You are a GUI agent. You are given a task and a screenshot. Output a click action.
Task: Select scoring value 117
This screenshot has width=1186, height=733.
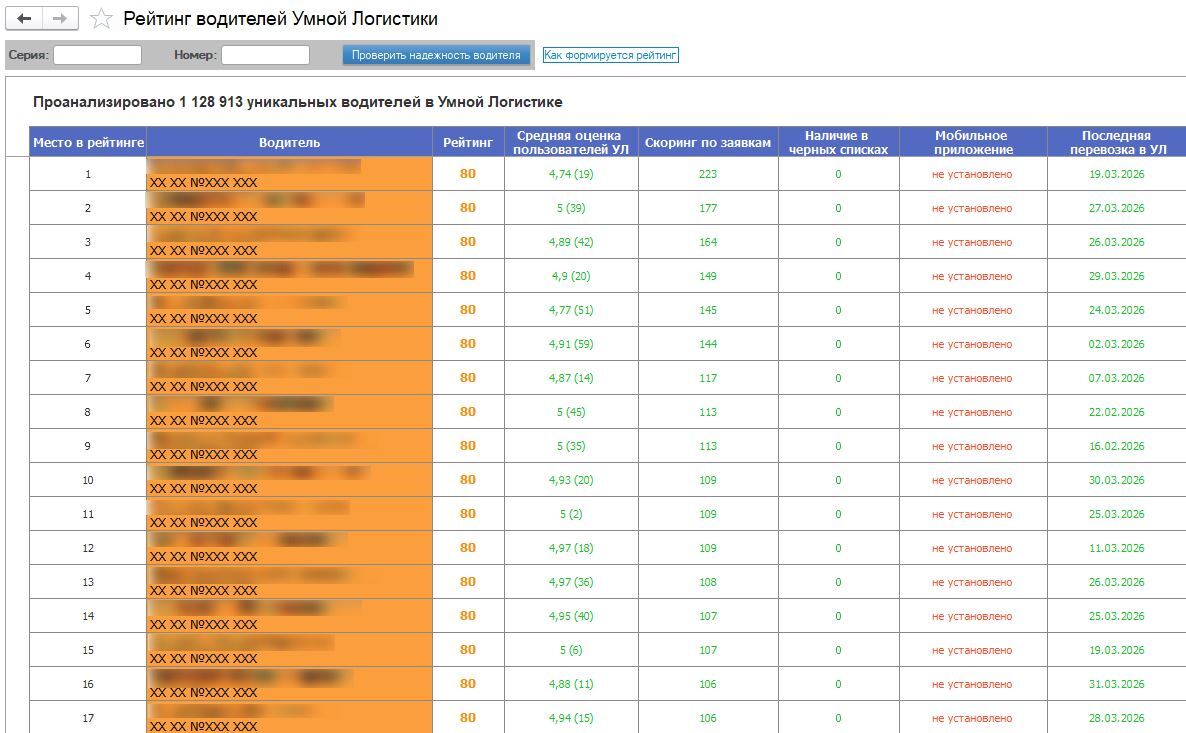point(708,378)
